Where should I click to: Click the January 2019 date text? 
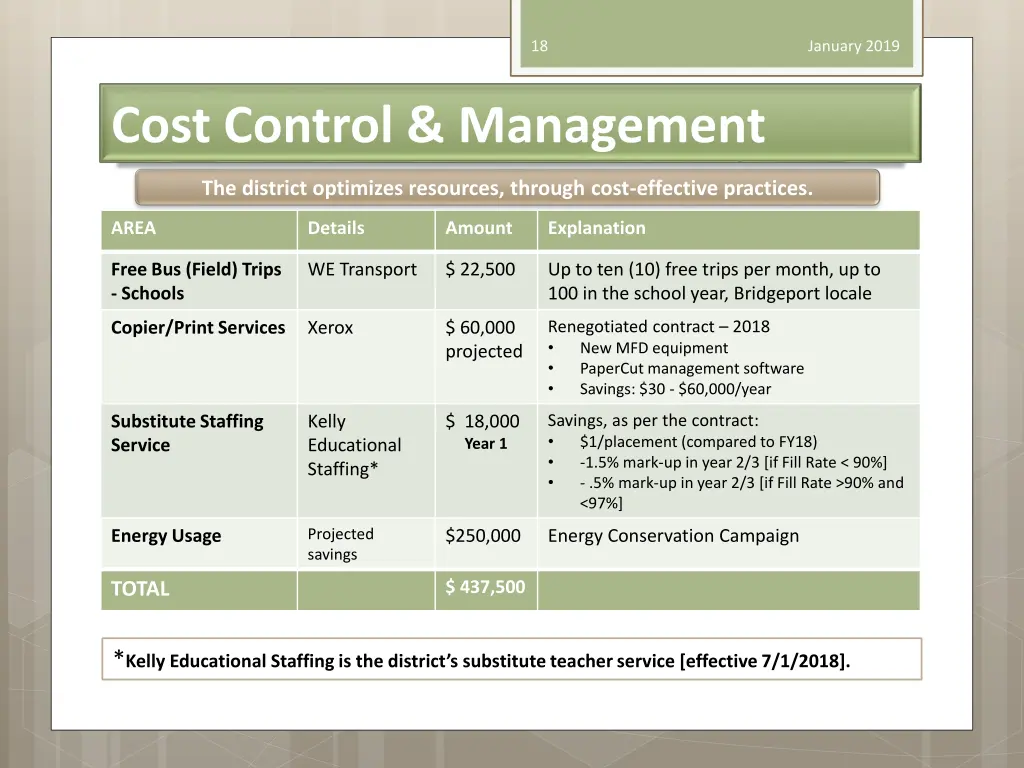click(x=853, y=46)
